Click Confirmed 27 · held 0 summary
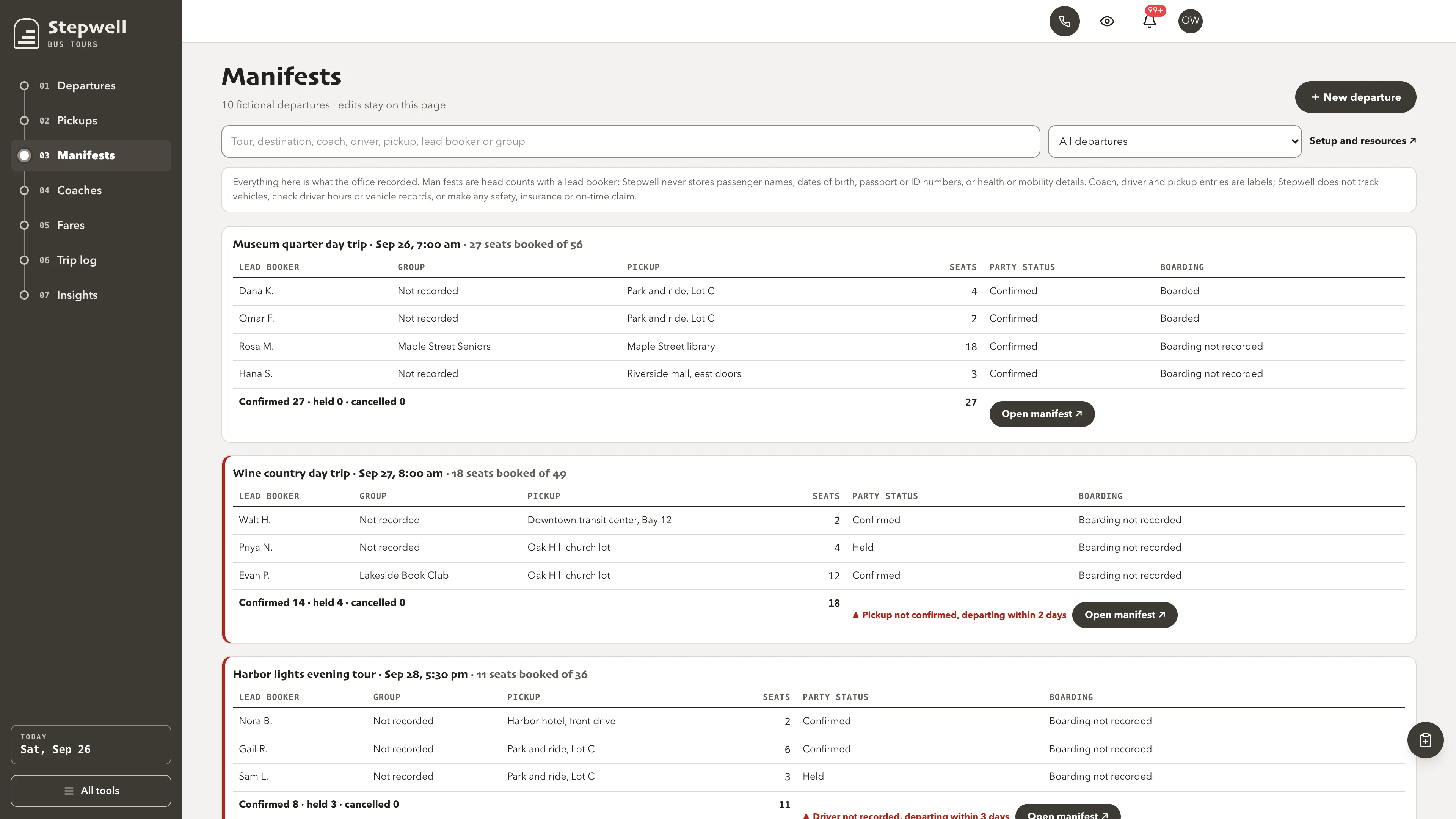Viewport: 1456px width, 819px height. tap(322, 402)
